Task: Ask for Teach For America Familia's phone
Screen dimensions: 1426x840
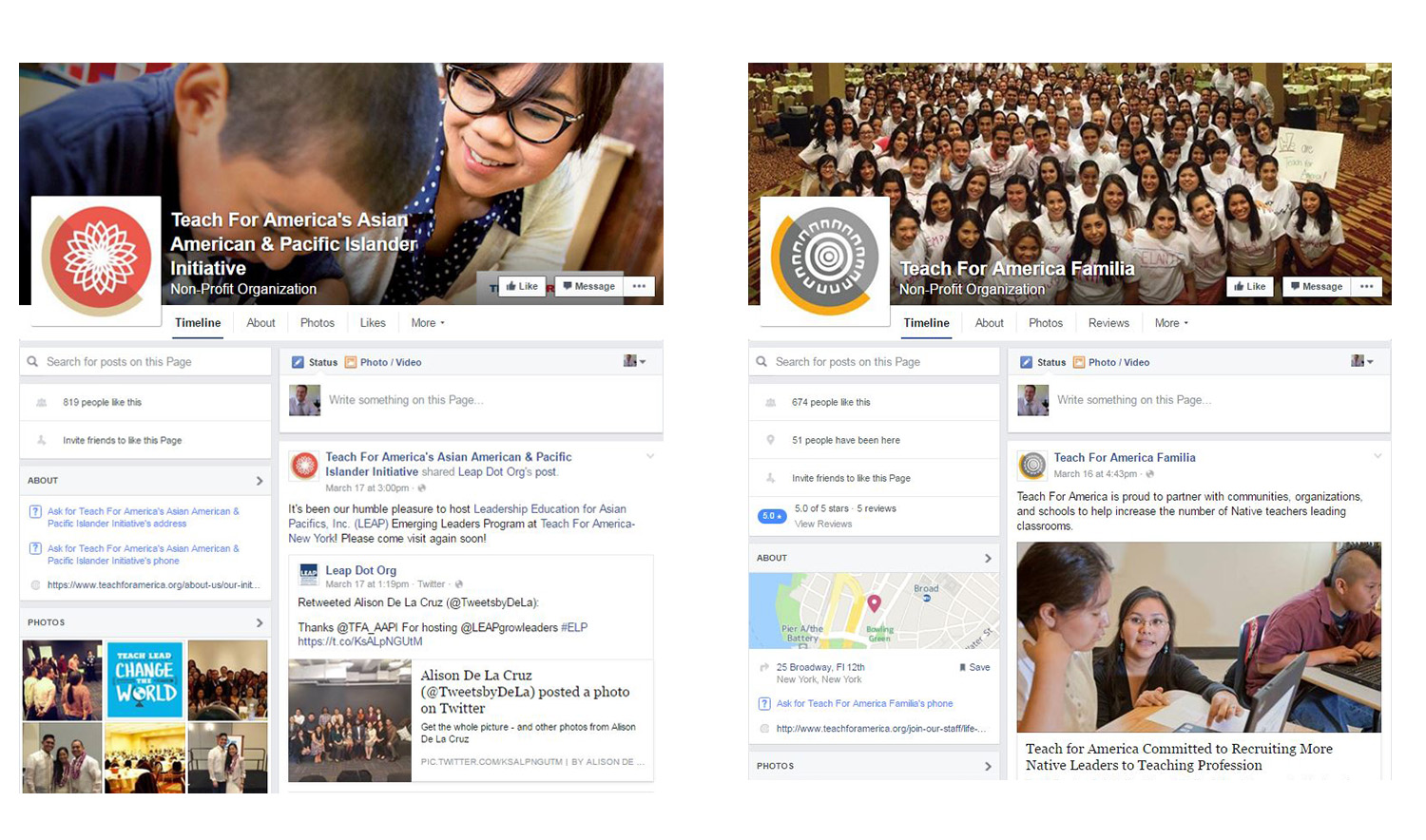Action: 864,704
